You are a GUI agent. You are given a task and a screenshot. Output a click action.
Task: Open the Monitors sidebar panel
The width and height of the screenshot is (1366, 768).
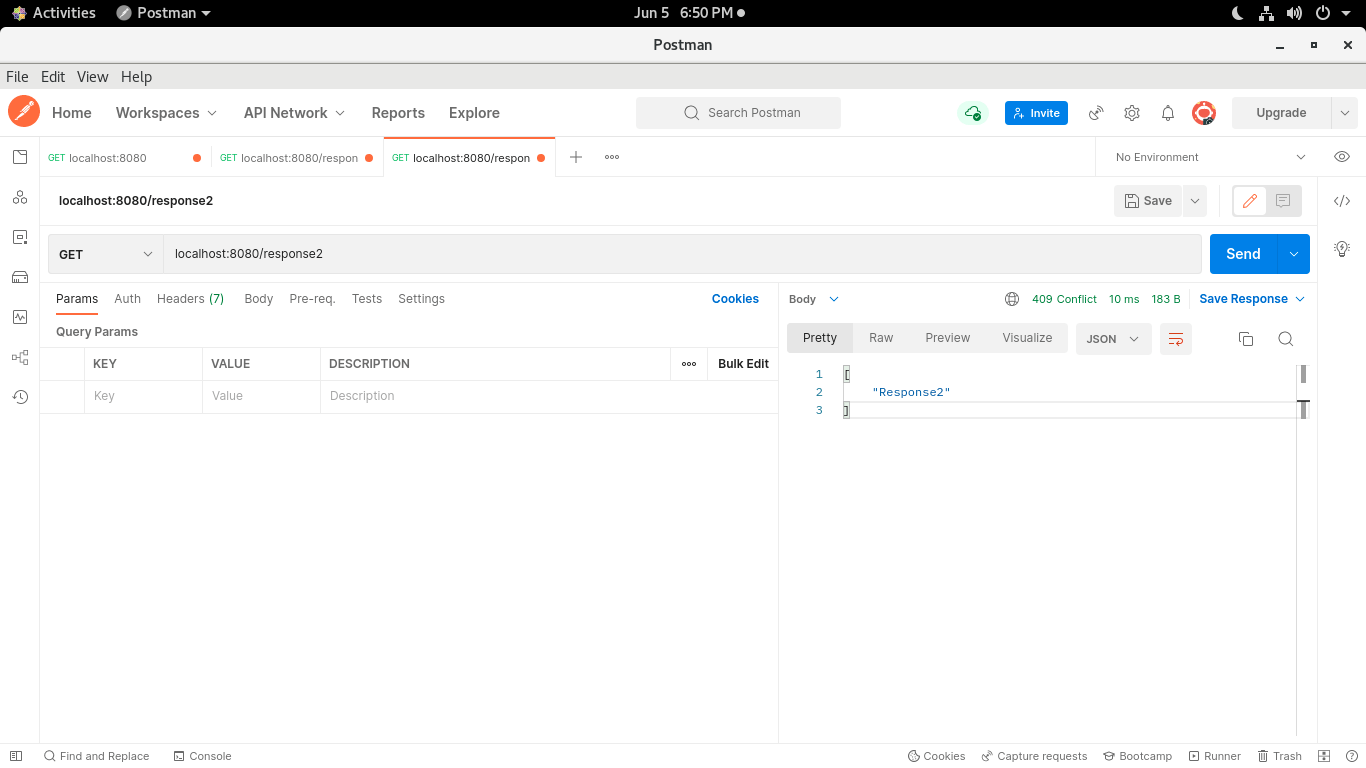(x=20, y=317)
